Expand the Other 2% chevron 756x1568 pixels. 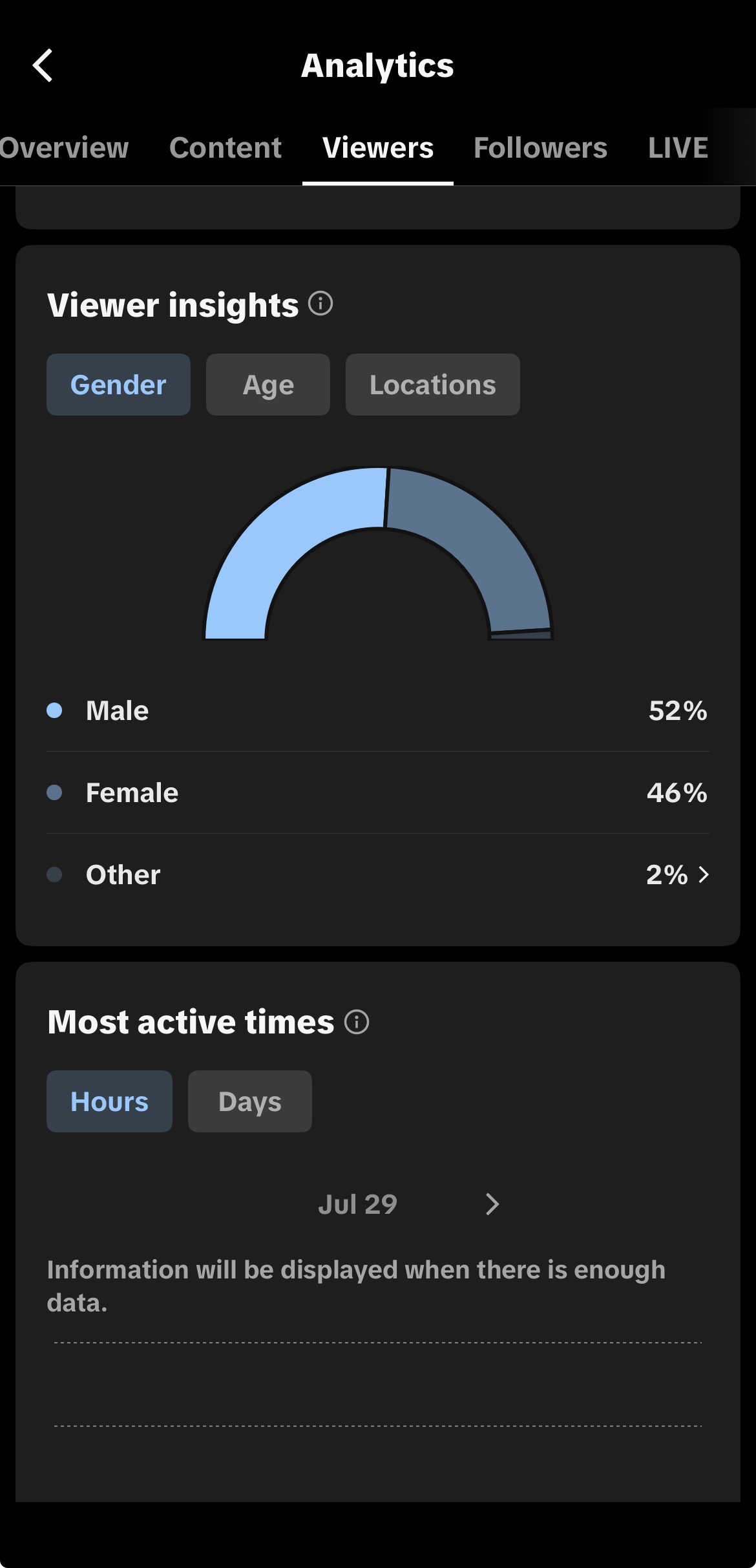(704, 874)
